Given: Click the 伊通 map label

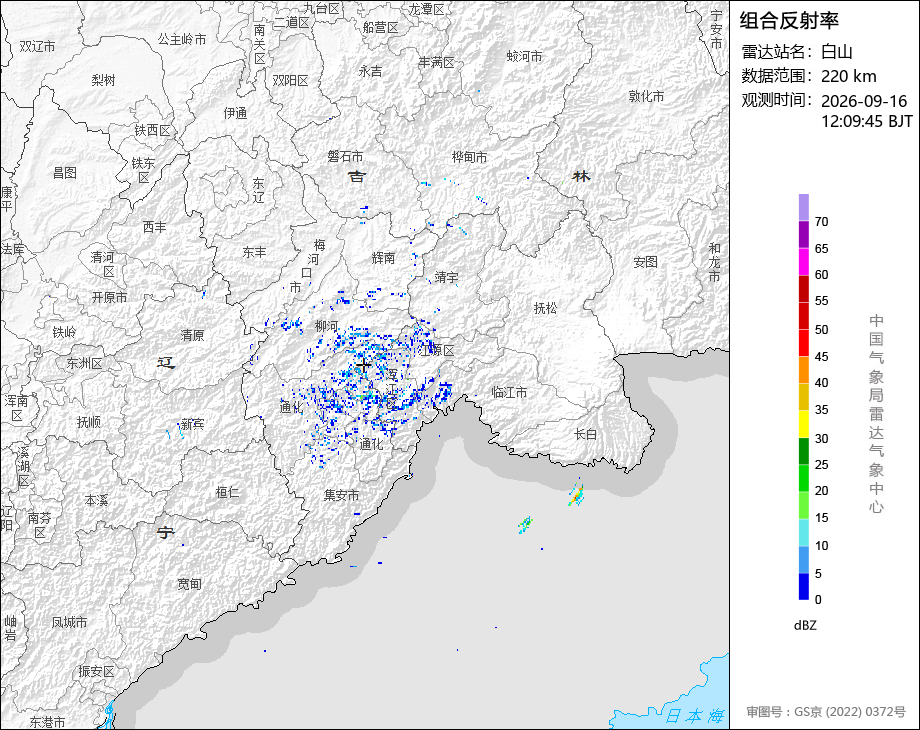Looking at the screenshot, I should click(x=235, y=113).
